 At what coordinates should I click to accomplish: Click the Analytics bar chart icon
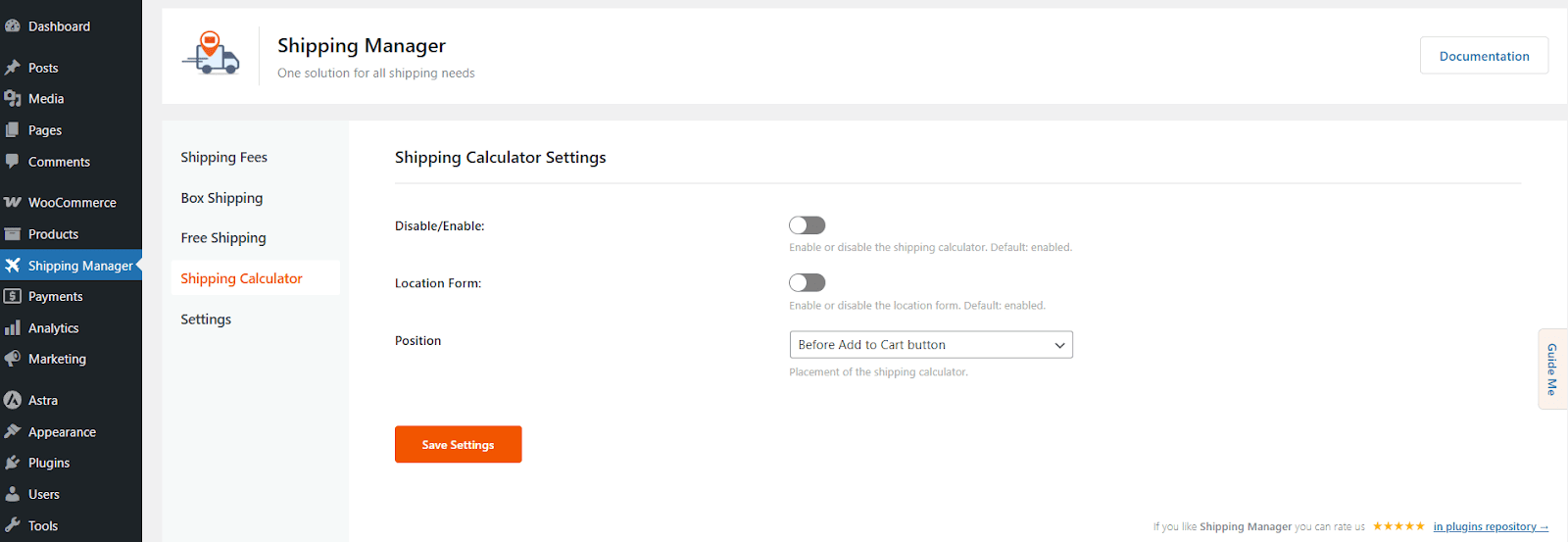[x=13, y=328]
